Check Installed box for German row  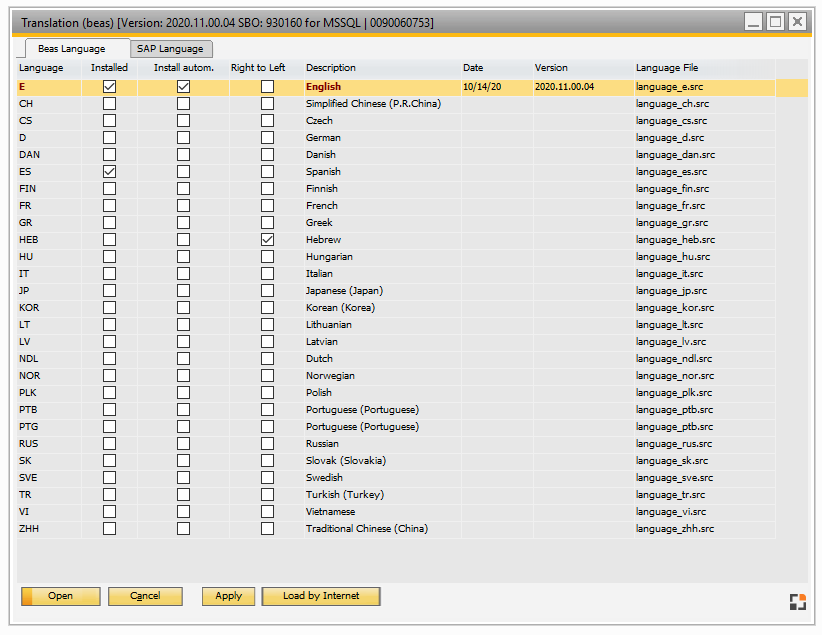[110, 138]
